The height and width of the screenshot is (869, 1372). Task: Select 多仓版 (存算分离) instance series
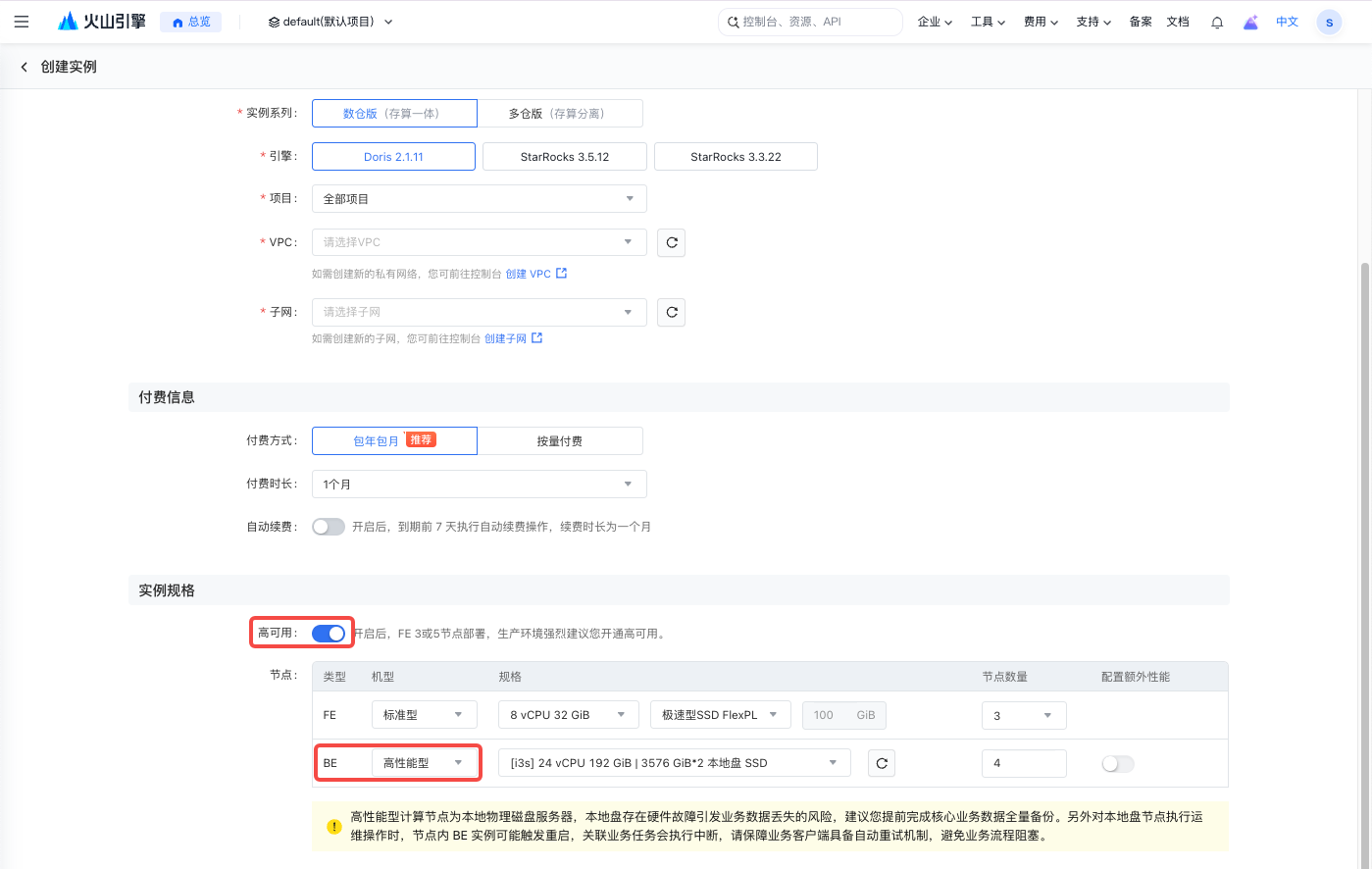[560, 114]
